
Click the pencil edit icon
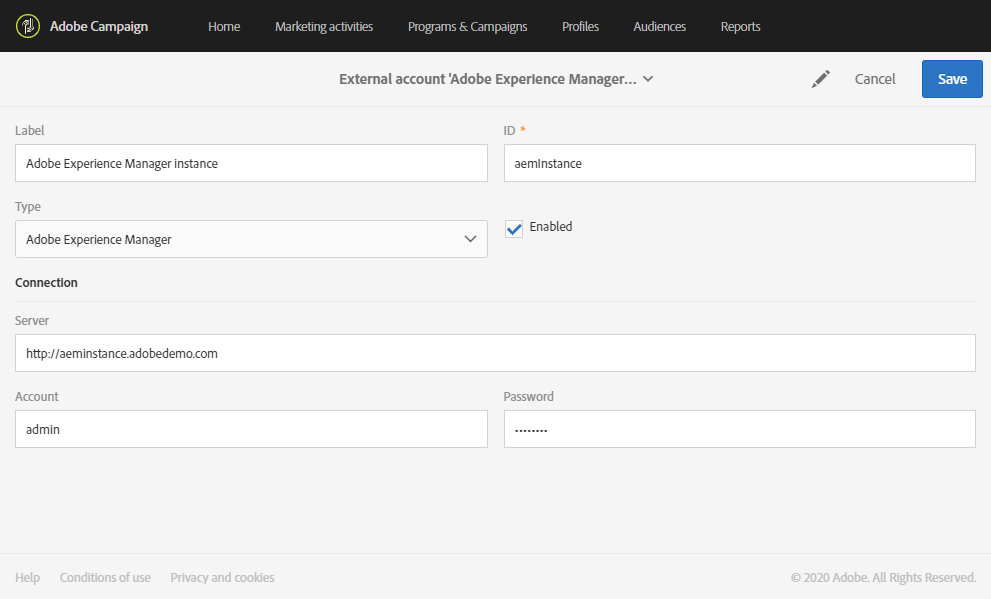(x=820, y=78)
